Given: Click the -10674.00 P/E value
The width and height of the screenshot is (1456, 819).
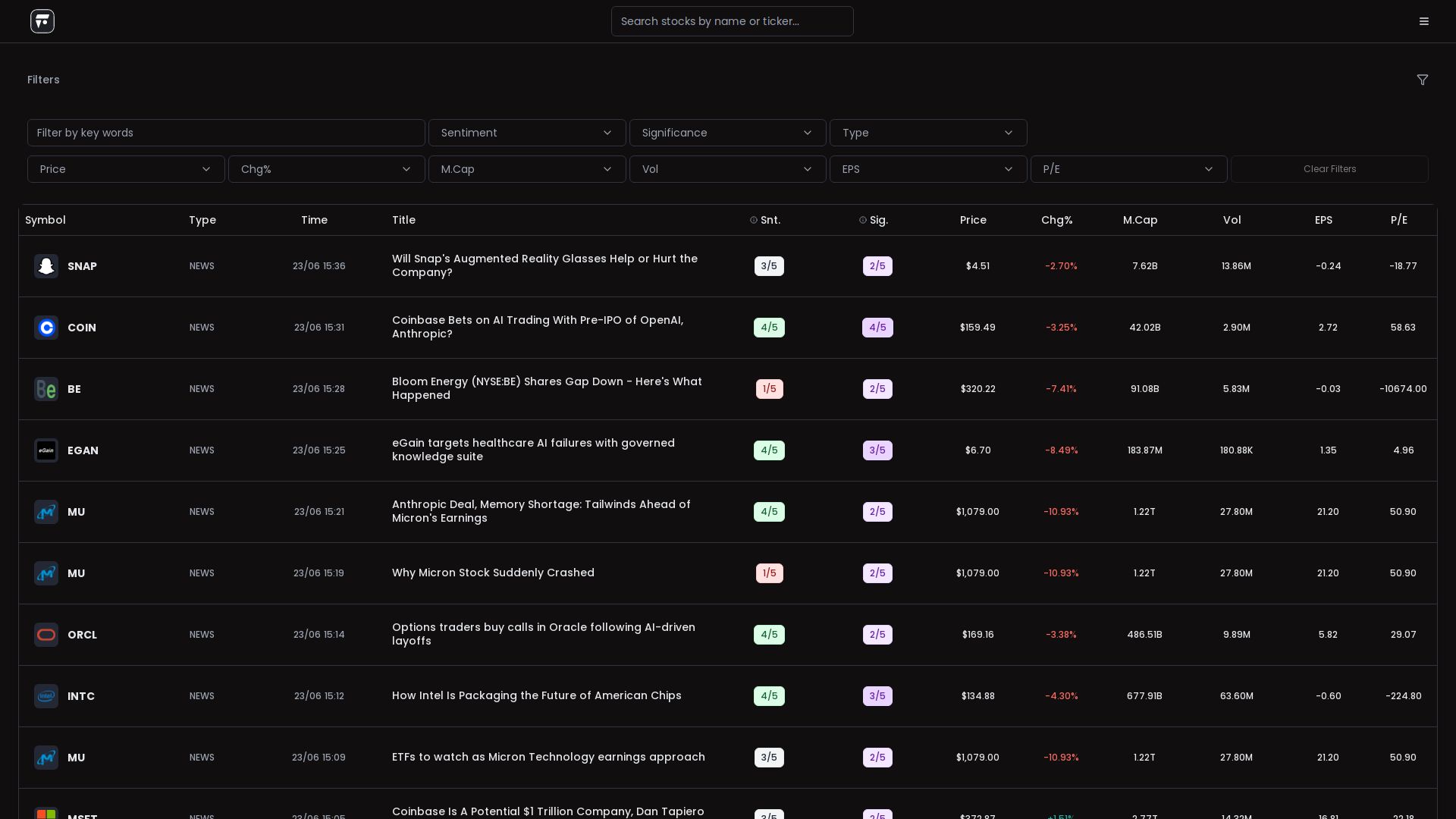Looking at the screenshot, I should click(1403, 389).
